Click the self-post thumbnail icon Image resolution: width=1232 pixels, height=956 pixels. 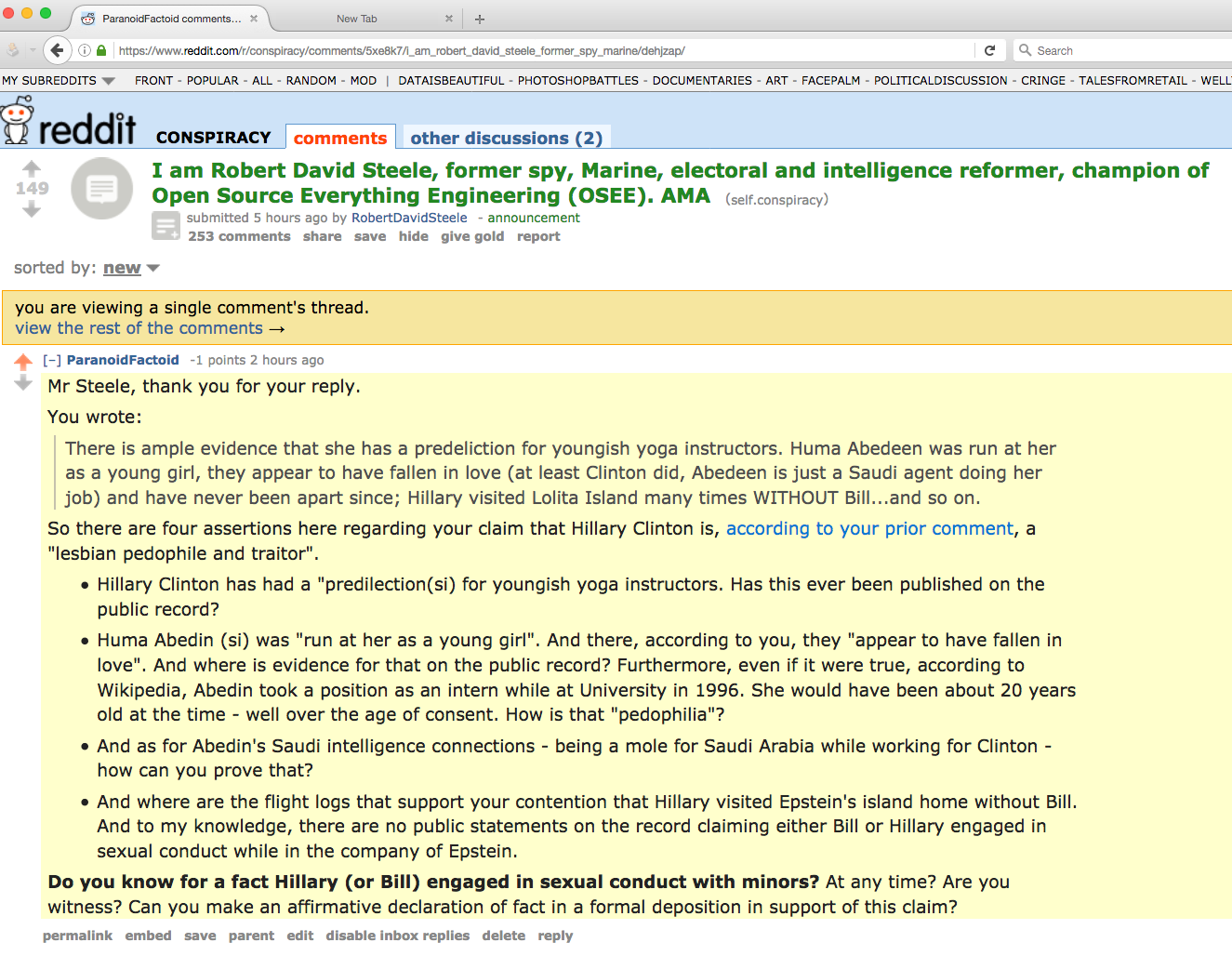tap(102, 189)
